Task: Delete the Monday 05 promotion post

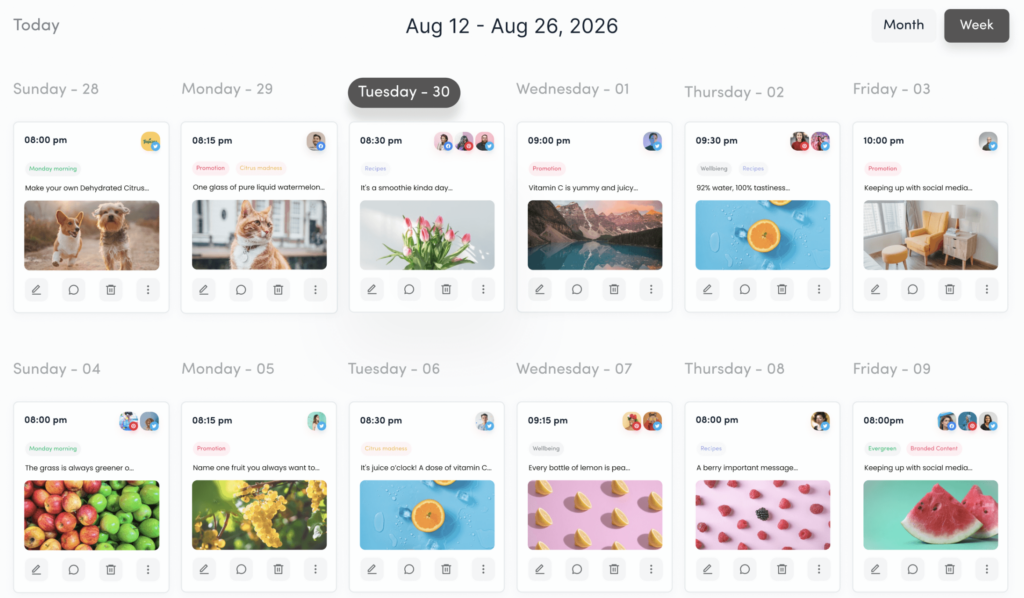Action: pyautogui.click(x=277, y=569)
